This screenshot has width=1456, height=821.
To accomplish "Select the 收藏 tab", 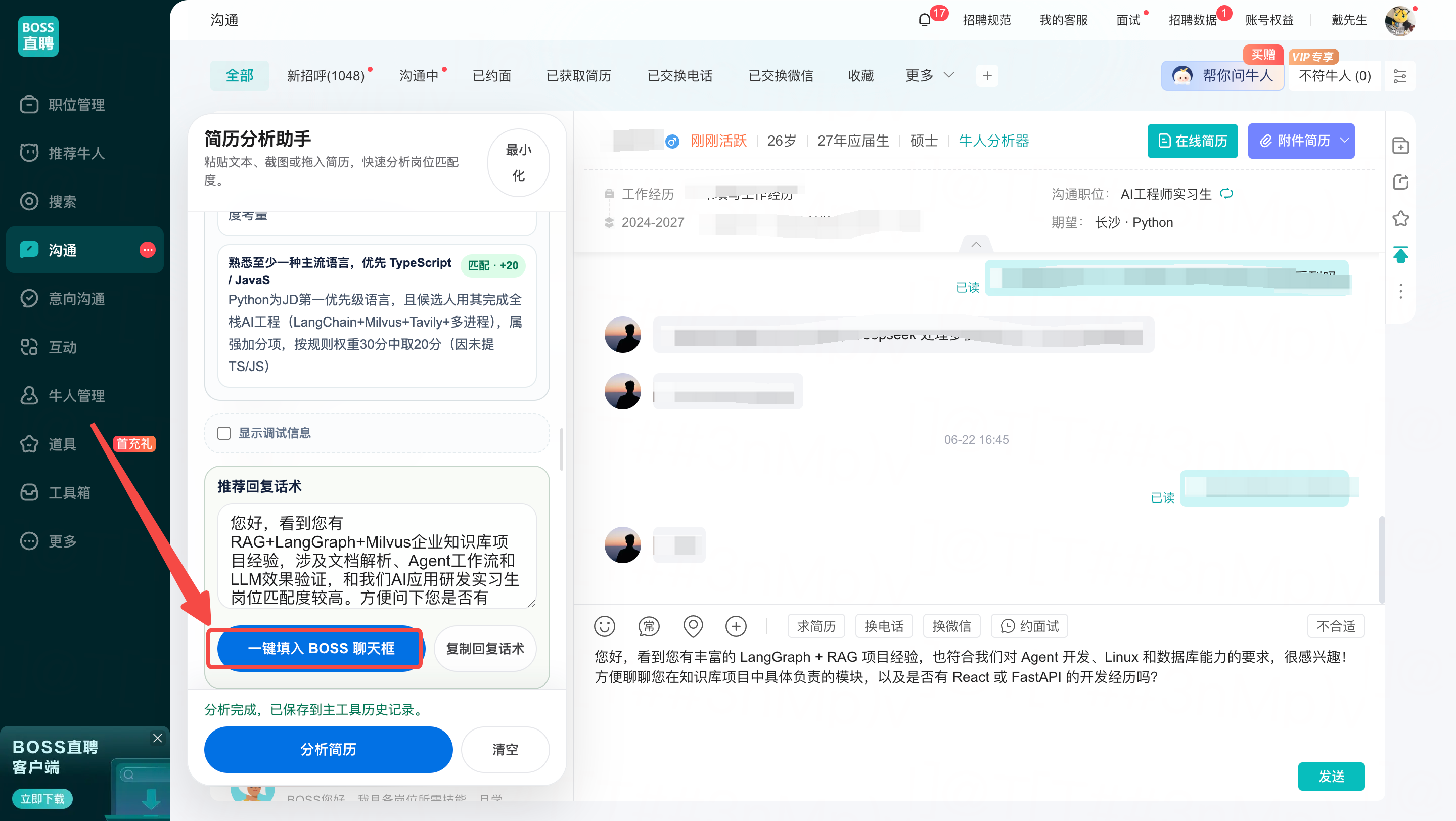I will 861,76.
